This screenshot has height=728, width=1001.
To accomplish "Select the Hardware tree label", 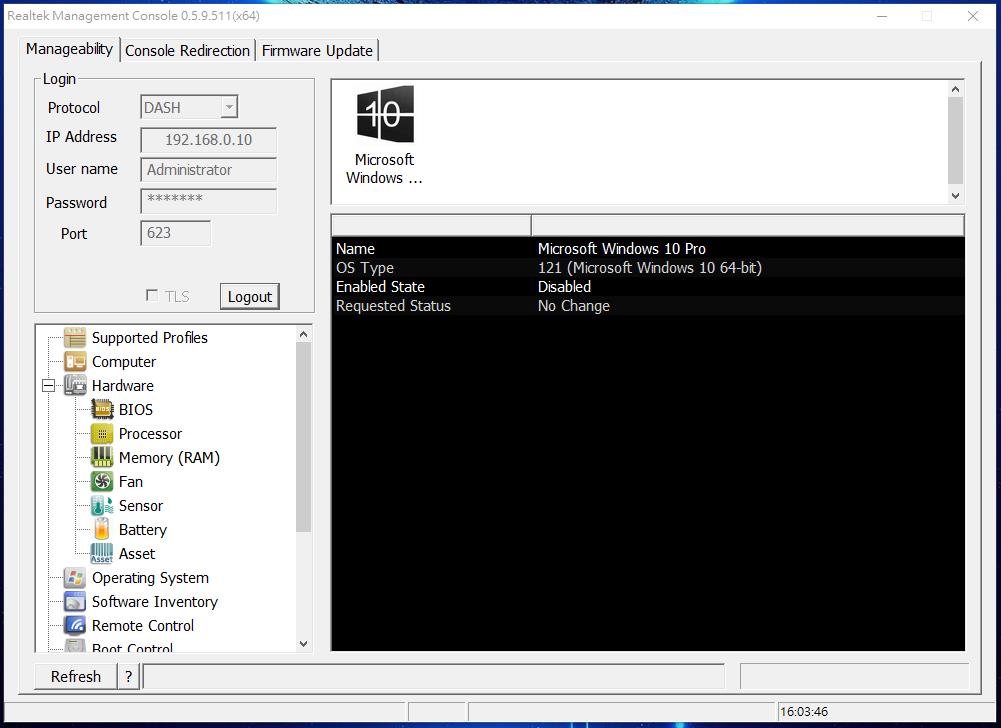I will (123, 386).
